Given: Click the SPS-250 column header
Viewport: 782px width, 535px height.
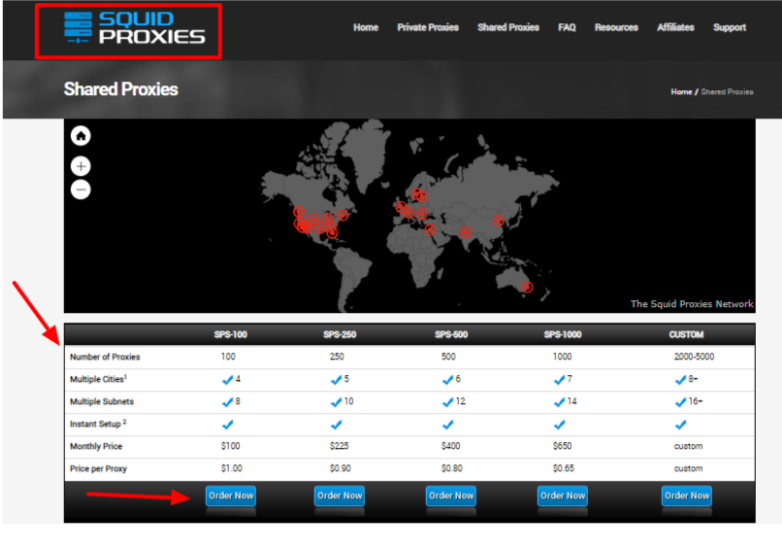Looking at the screenshot, I should (x=340, y=335).
